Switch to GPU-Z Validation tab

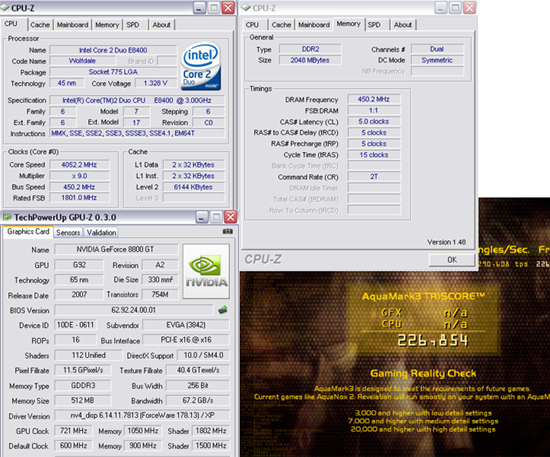(x=101, y=233)
